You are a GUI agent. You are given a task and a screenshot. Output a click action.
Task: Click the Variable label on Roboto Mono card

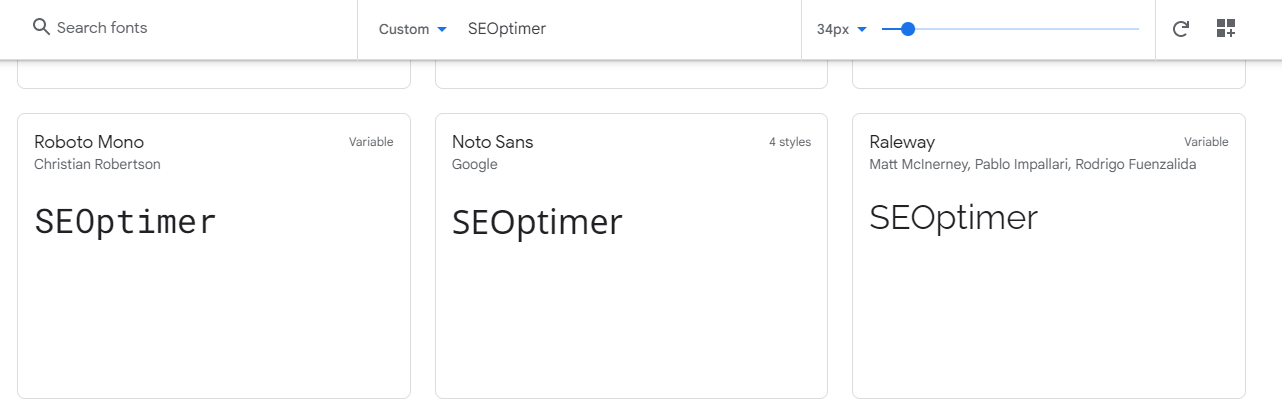(x=371, y=142)
